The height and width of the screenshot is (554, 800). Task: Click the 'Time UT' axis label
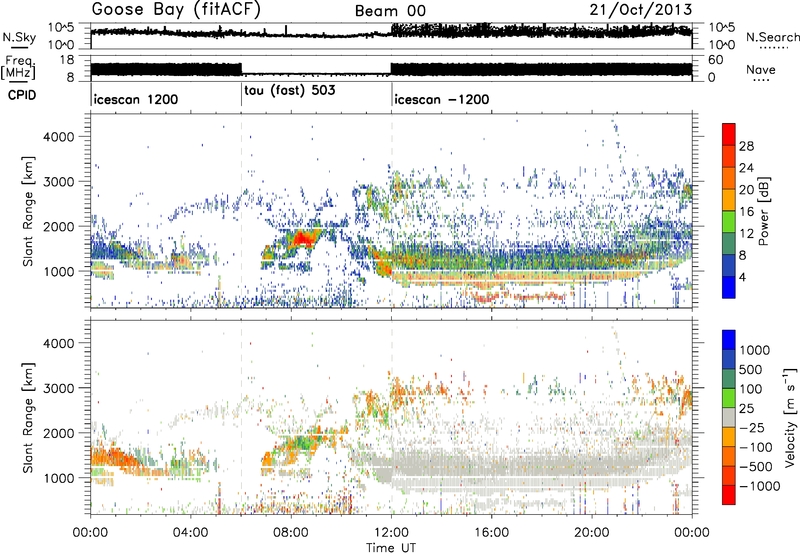391,548
